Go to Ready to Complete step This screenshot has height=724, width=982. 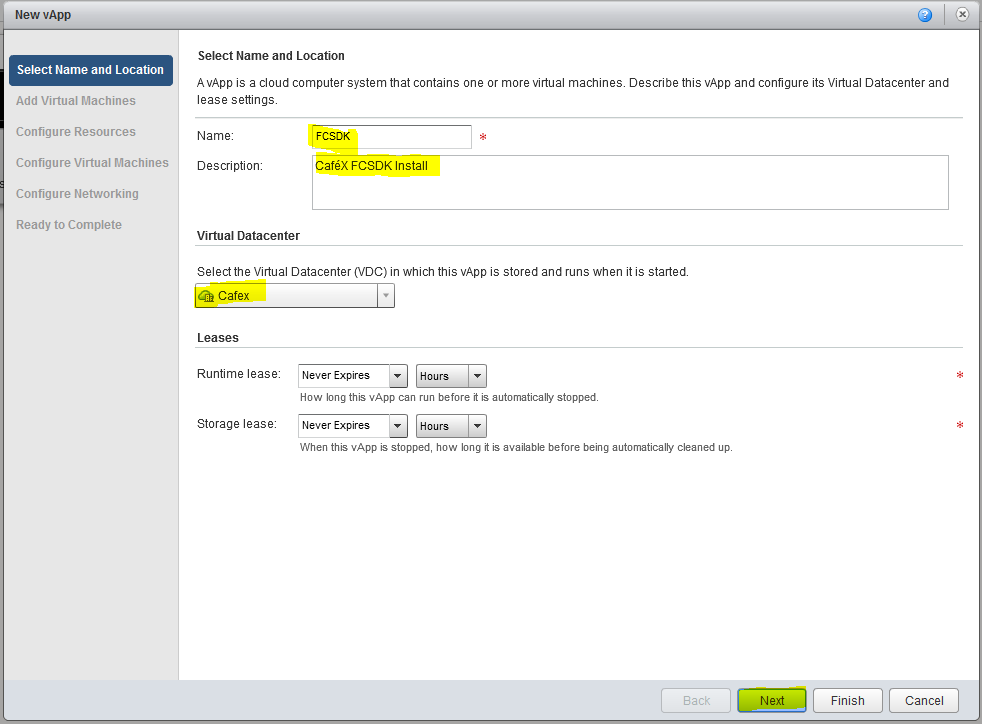pyautogui.click(x=69, y=225)
